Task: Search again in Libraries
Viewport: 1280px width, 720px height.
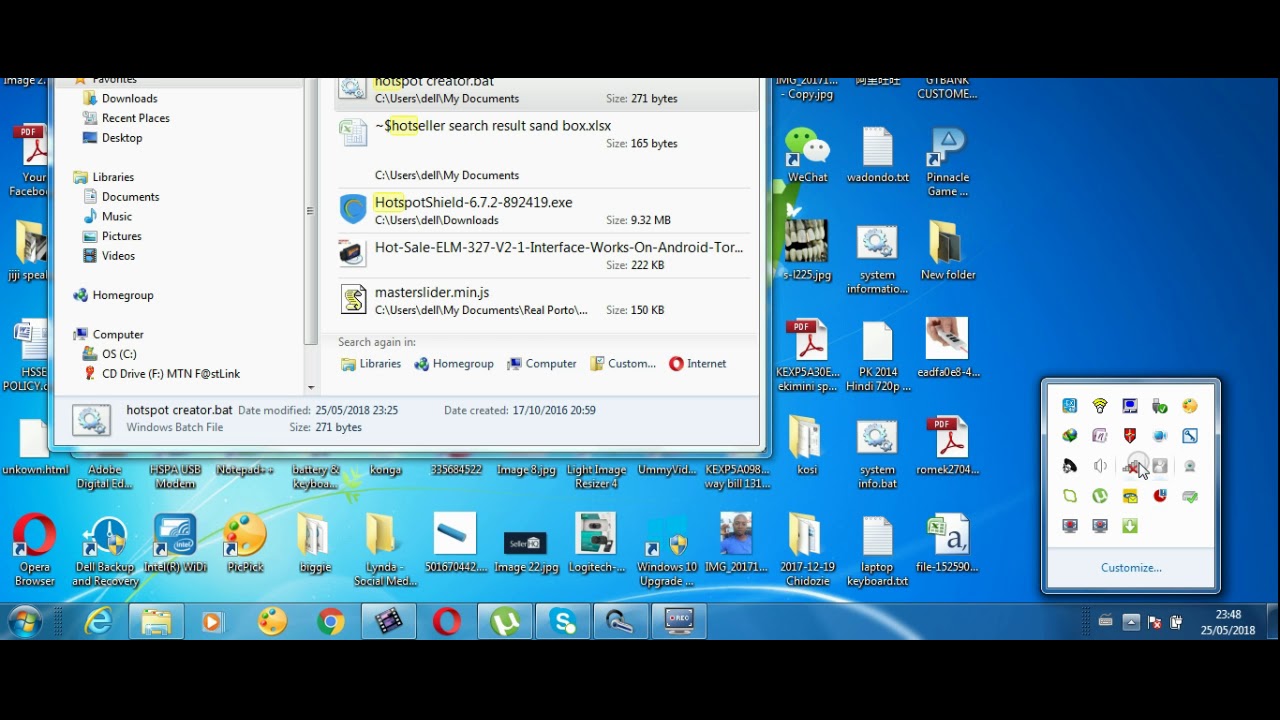Action: pos(371,364)
